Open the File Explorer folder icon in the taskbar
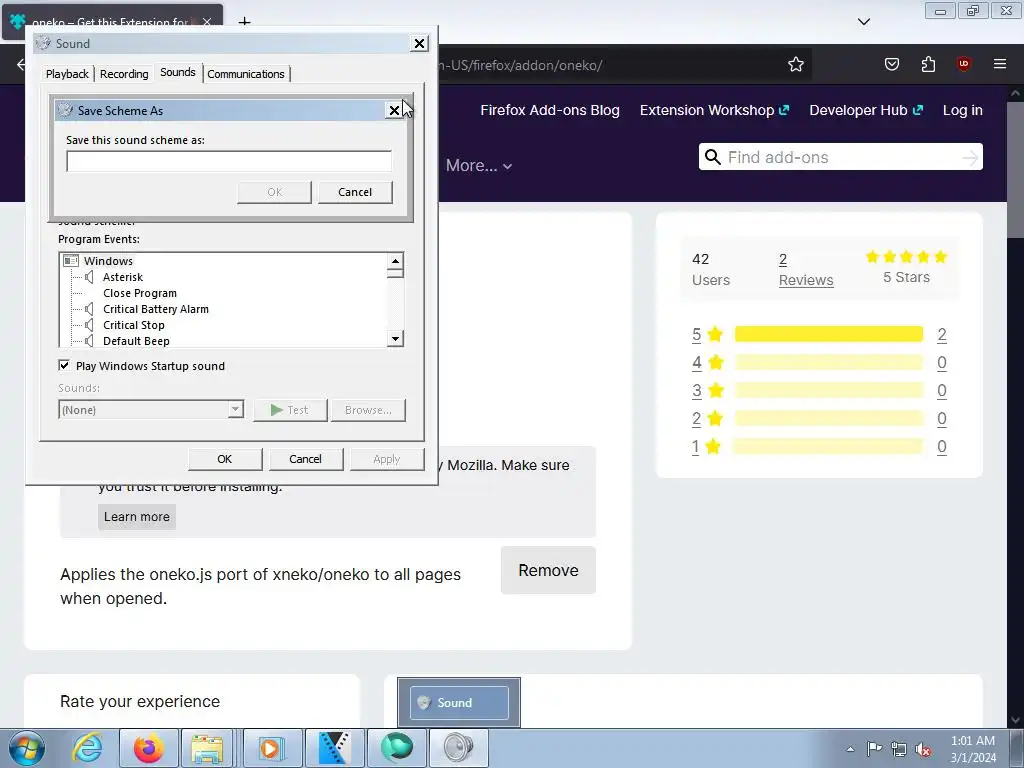Screen dimensions: 1024x768 (208, 748)
